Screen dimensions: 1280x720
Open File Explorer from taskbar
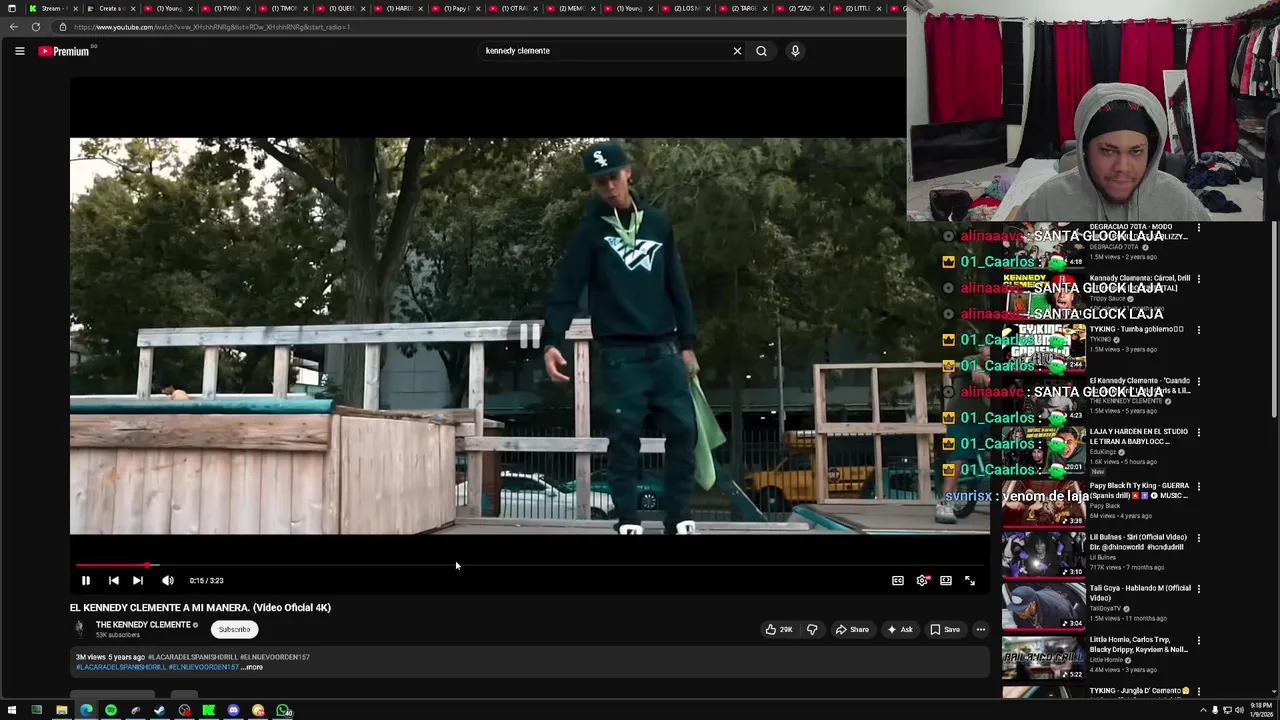[x=61, y=711]
